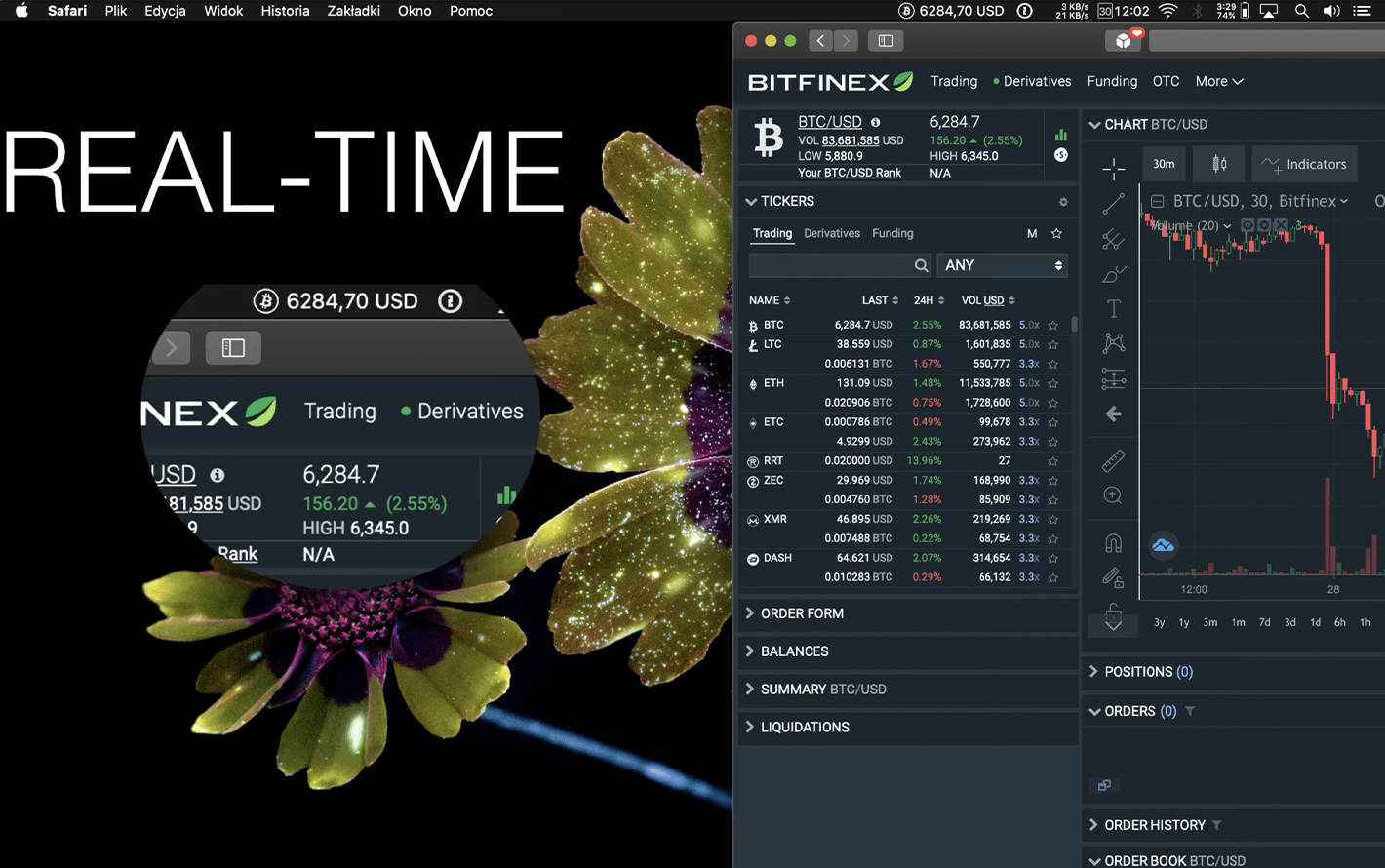
Task: Go back in Safari
Action: pyautogui.click(x=820, y=41)
